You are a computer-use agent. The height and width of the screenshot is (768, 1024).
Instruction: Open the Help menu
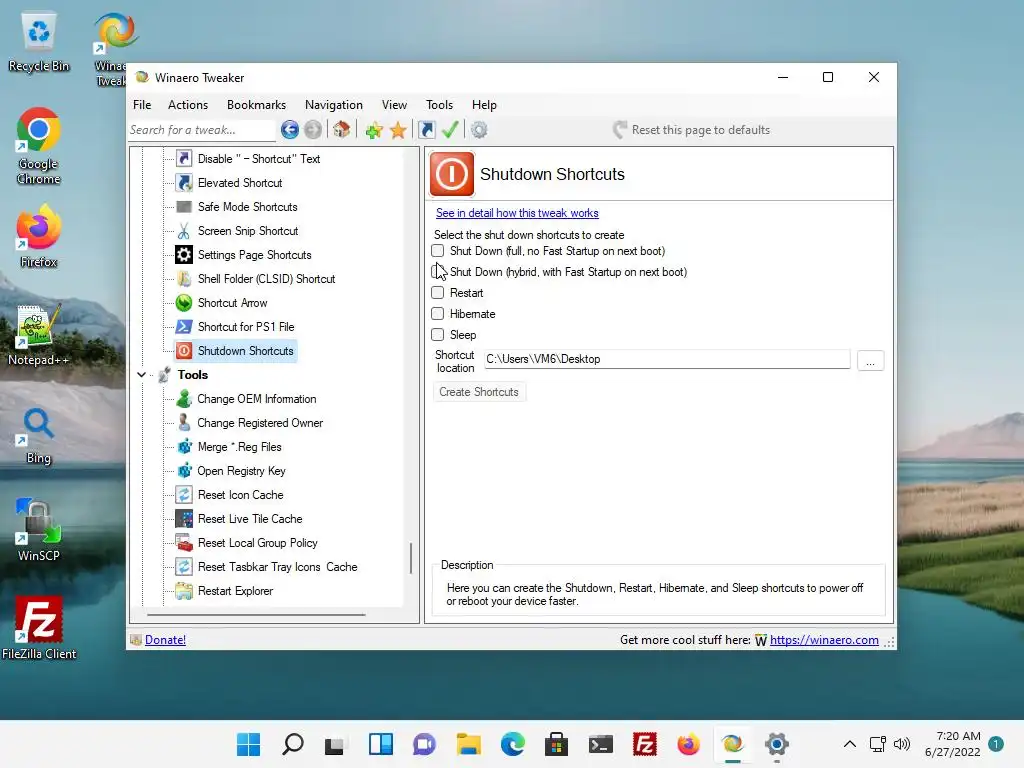(x=484, y=104)
